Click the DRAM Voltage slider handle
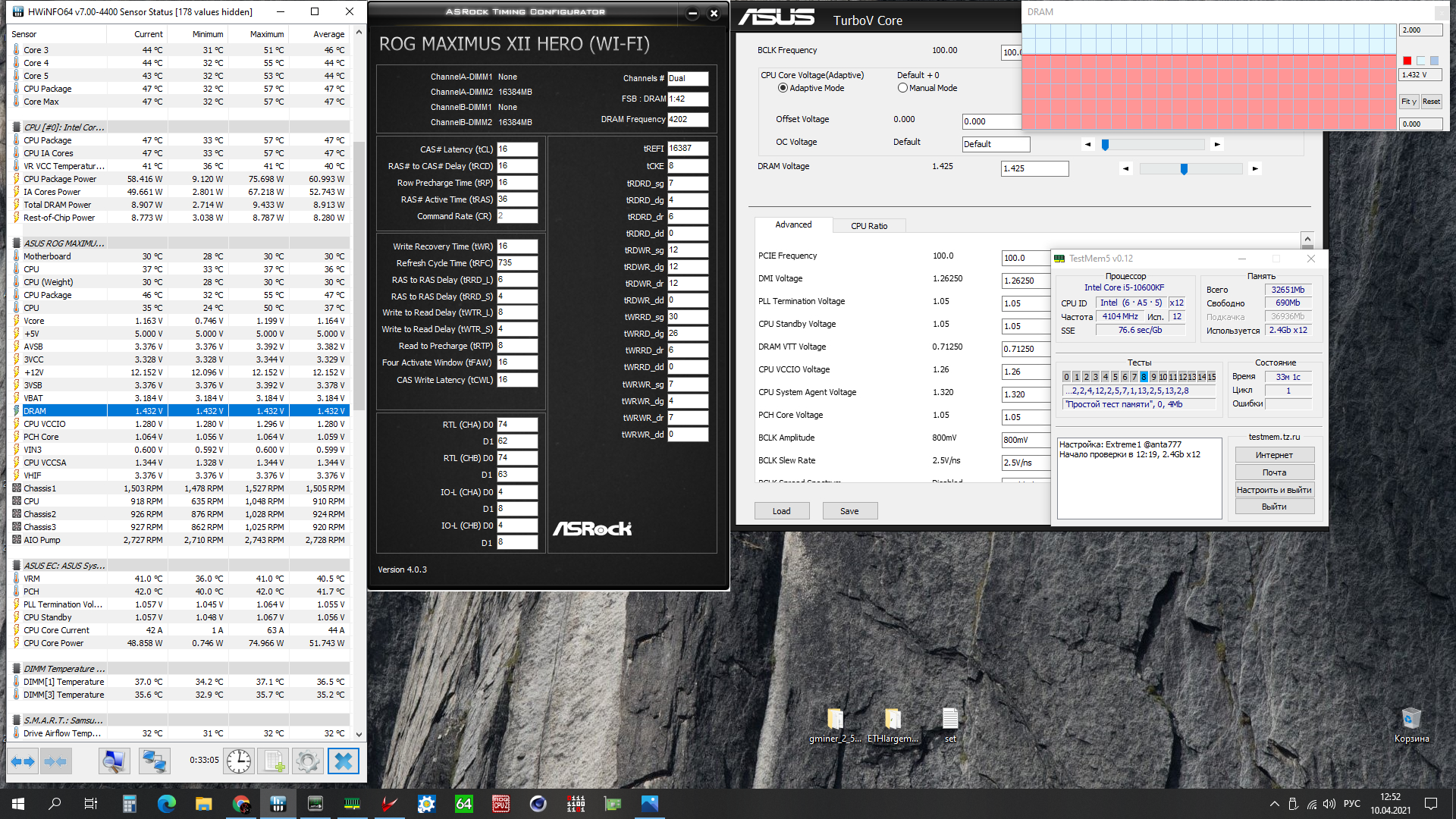This screenshot has height=819, width=1456. (x=1184, y=169)
